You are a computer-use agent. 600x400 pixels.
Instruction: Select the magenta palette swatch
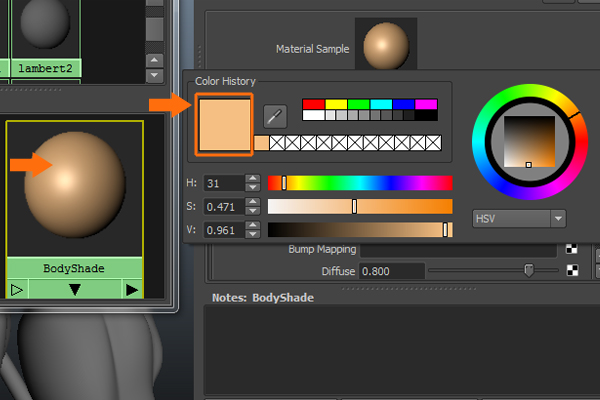427,103
